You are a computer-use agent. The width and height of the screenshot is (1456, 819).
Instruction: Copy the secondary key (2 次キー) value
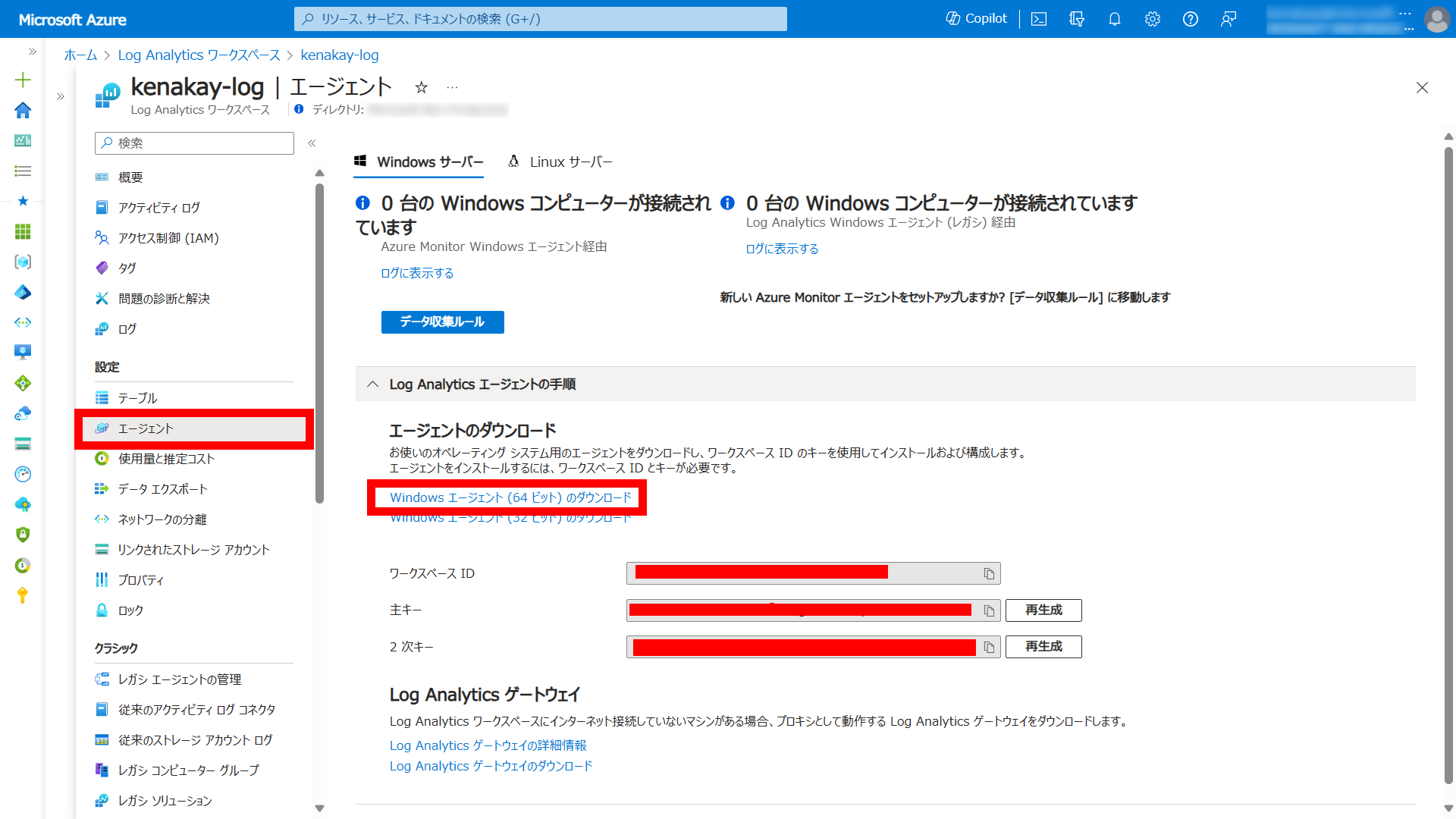(x=989, y=647)
